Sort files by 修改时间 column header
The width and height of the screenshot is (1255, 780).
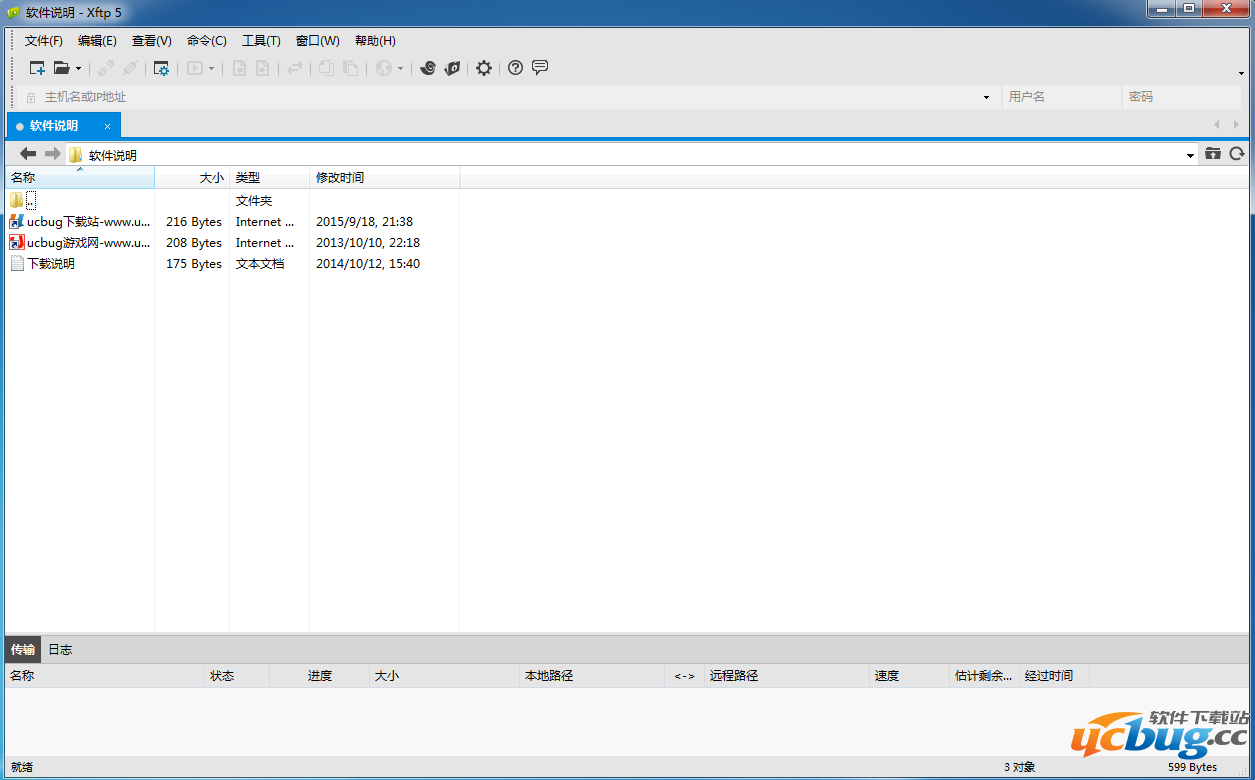coord(340,178)
